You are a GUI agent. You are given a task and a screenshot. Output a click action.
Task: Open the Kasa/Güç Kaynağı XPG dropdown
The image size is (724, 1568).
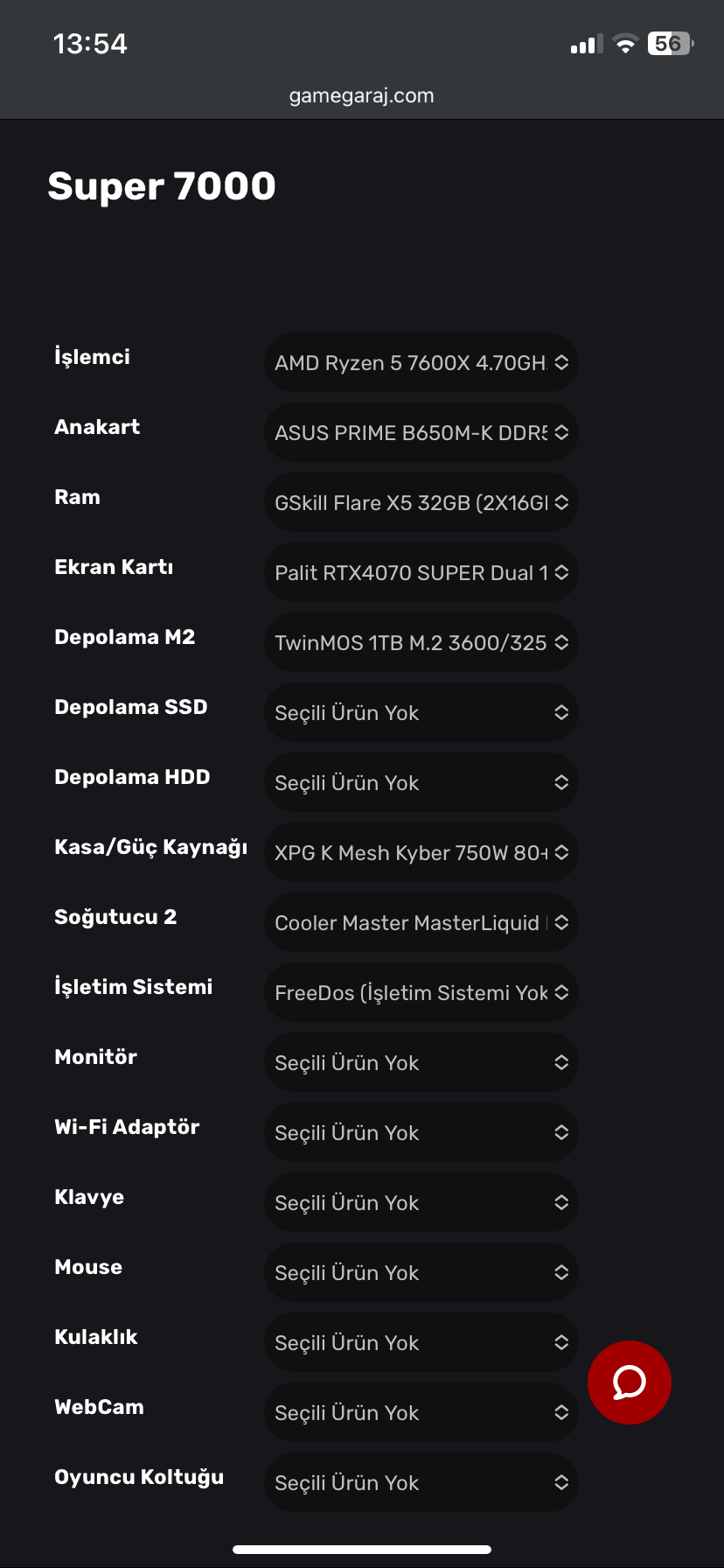tap(421, 852)
